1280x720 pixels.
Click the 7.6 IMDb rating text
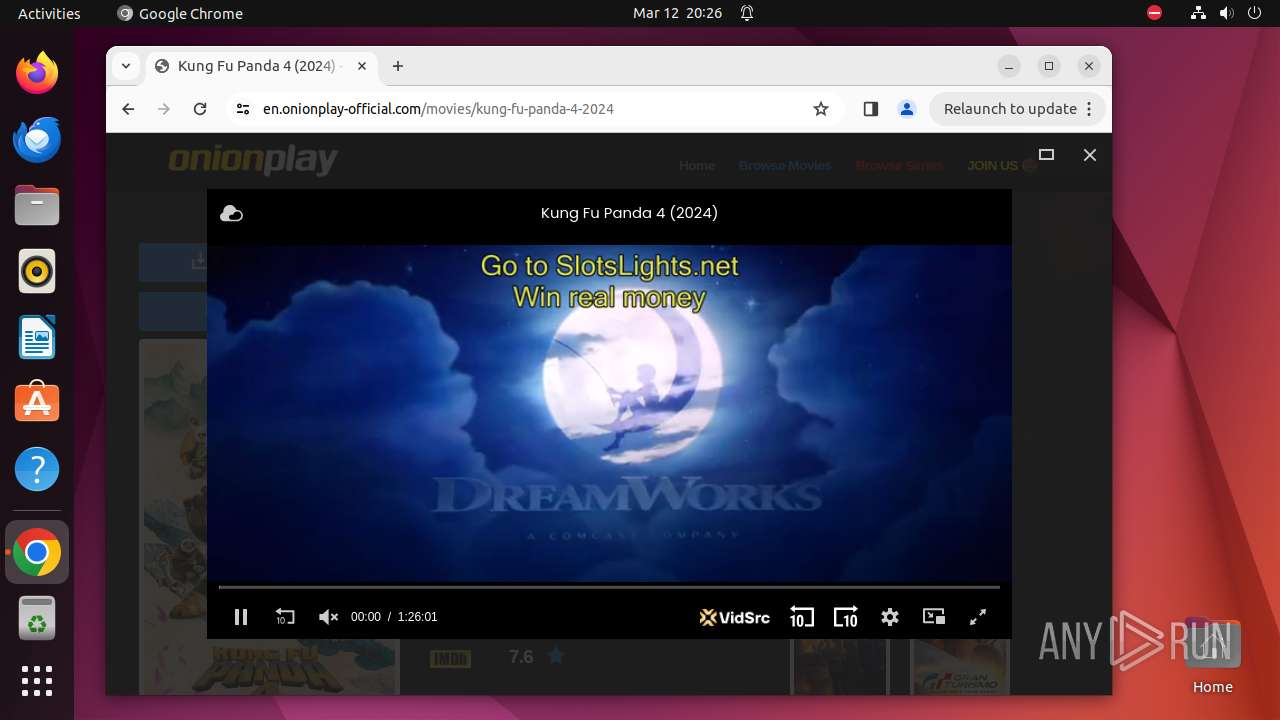coord(521,657)
